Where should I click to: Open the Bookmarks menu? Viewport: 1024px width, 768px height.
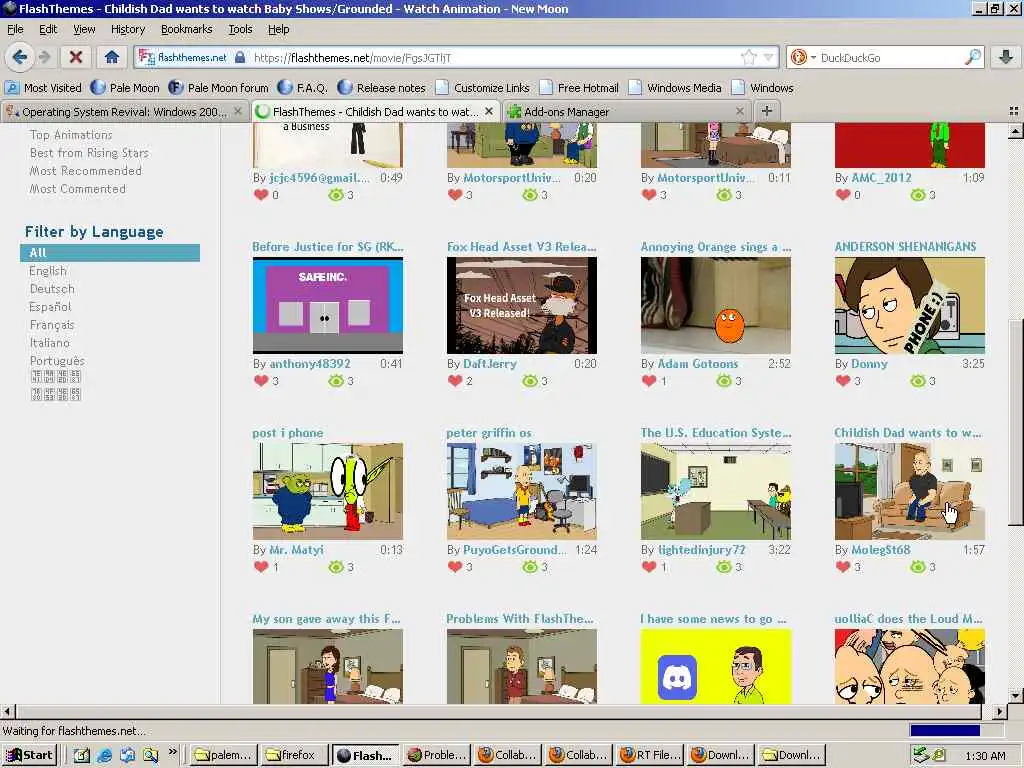coord(186,29)
